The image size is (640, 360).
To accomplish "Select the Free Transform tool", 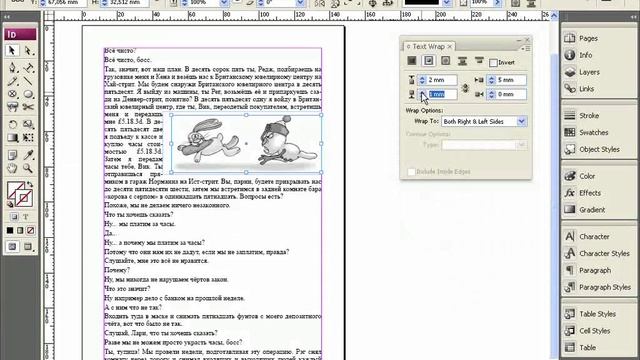I will click(x=28, y=138).
